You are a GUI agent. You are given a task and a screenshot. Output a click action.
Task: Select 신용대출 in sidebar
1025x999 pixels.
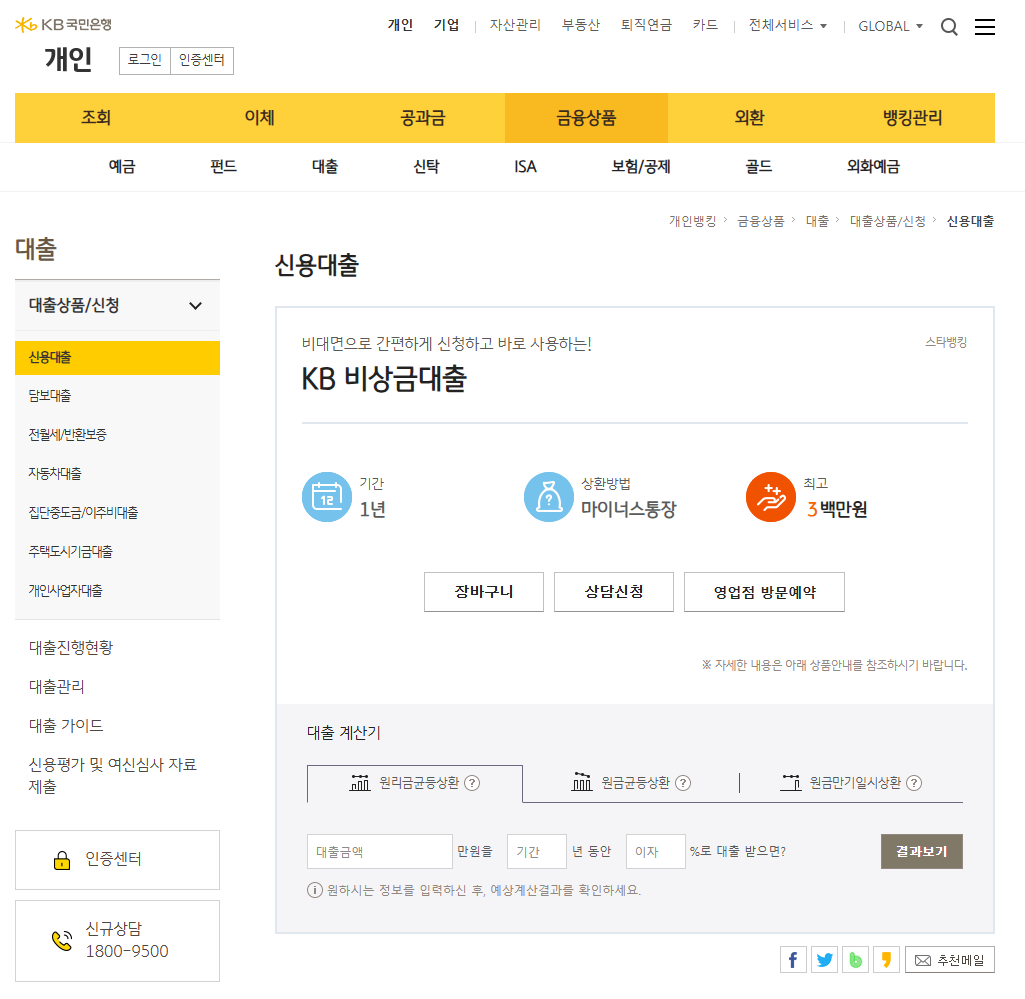coord(117,358)
